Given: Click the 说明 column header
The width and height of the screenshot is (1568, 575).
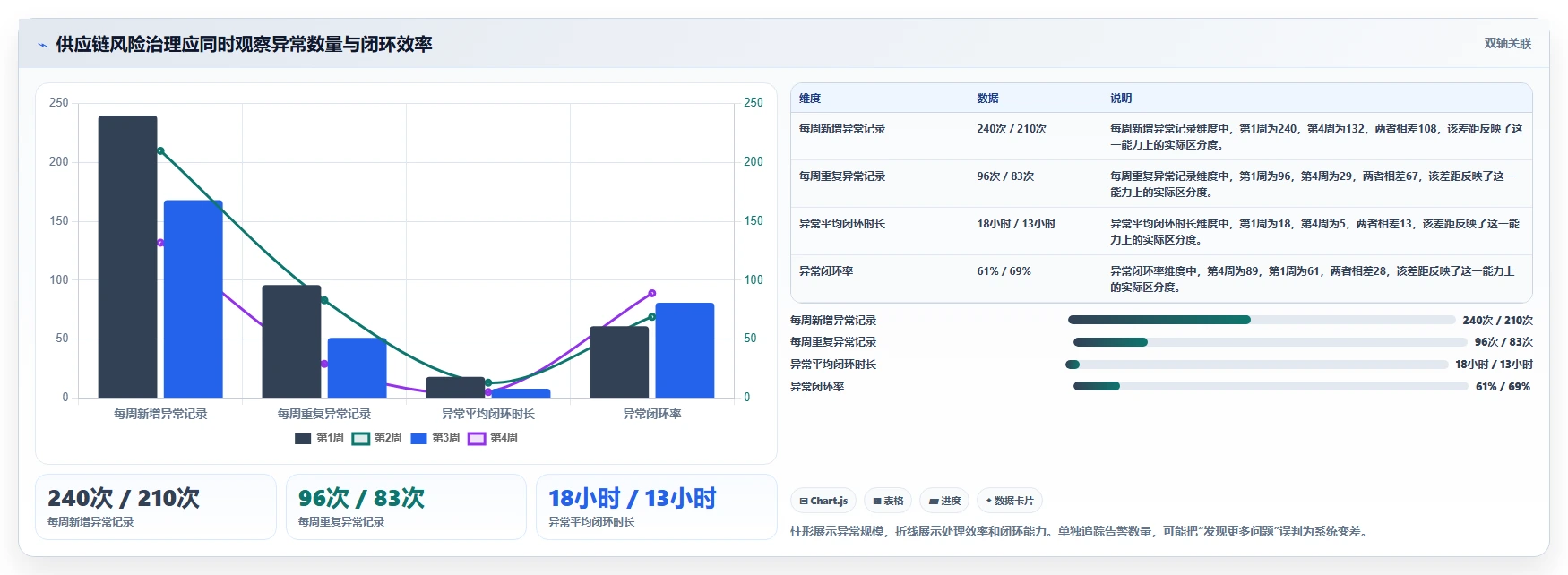Looking at the screenshot, I should (x=1121, y=99).
